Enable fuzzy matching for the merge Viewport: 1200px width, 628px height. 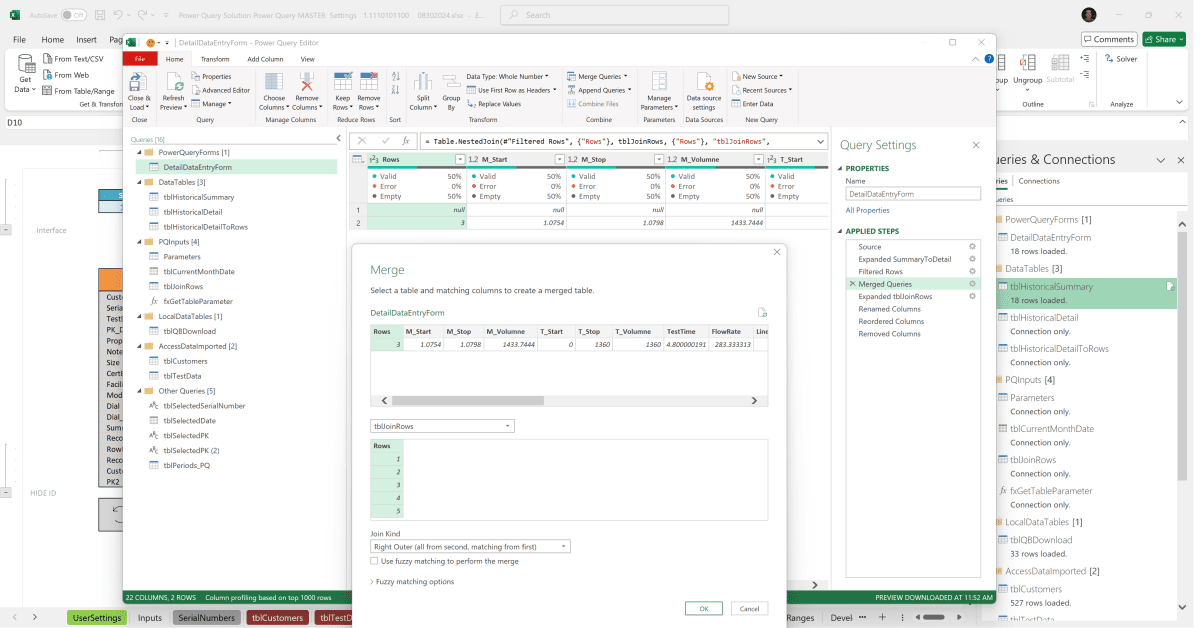(374, 560)
